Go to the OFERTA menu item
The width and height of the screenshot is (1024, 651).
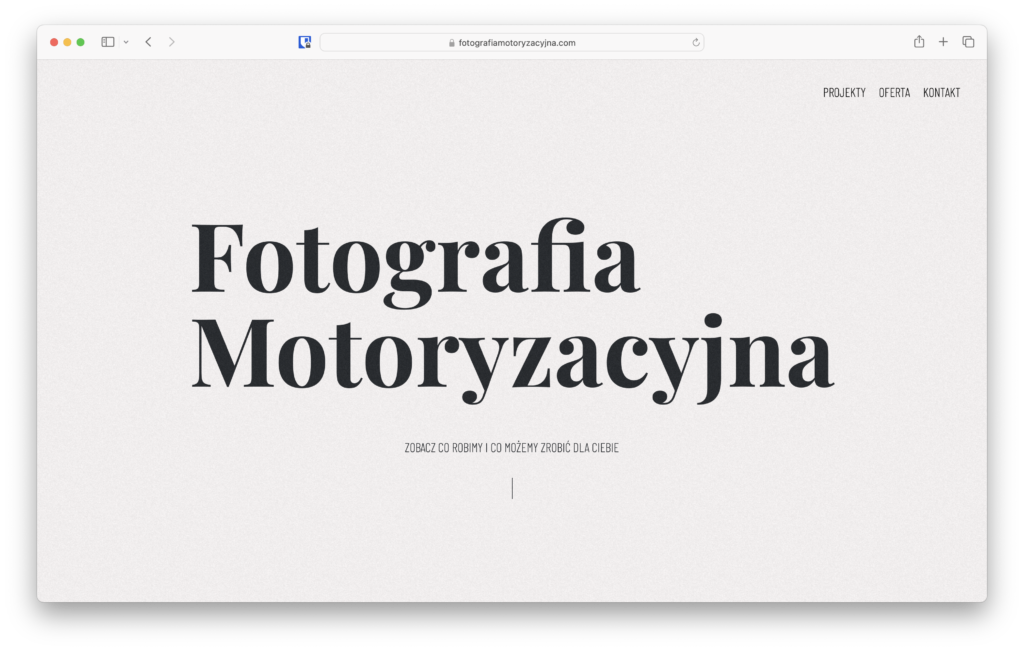coord(894,93)
